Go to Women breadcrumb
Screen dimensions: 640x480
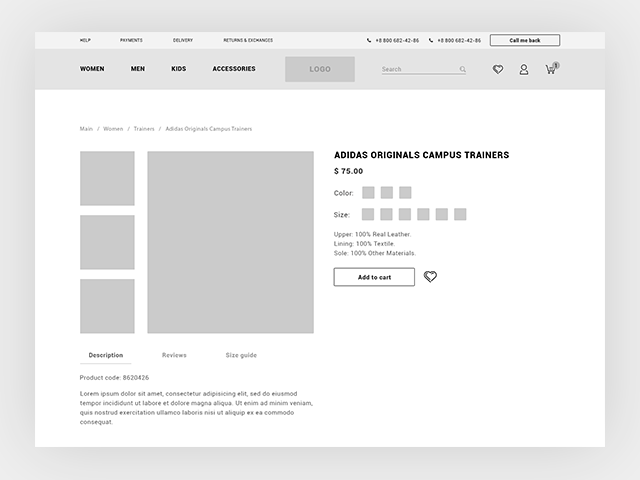point(113,129)
